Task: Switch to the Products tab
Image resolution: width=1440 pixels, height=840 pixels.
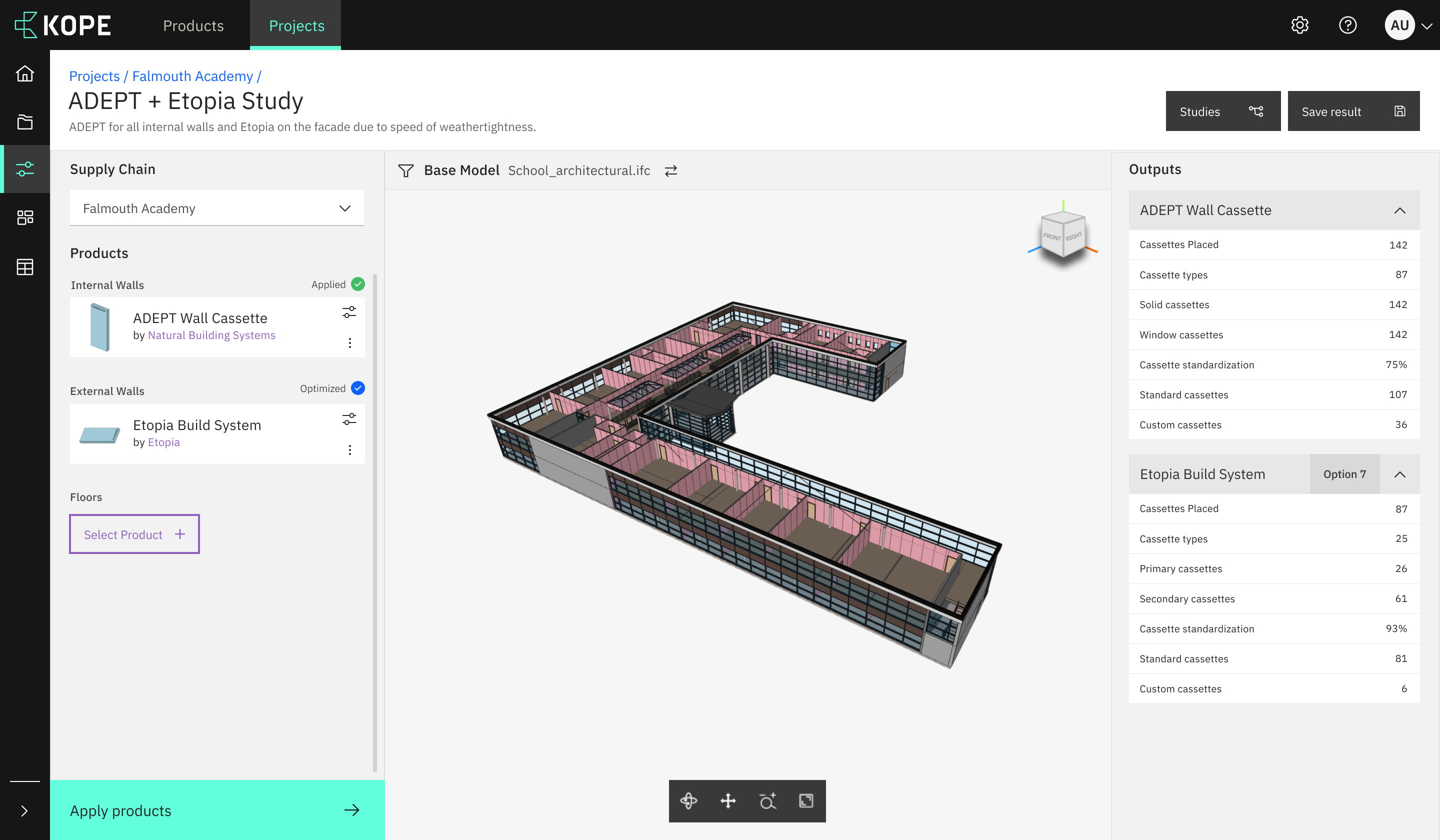Action: [x=193, y=25]
